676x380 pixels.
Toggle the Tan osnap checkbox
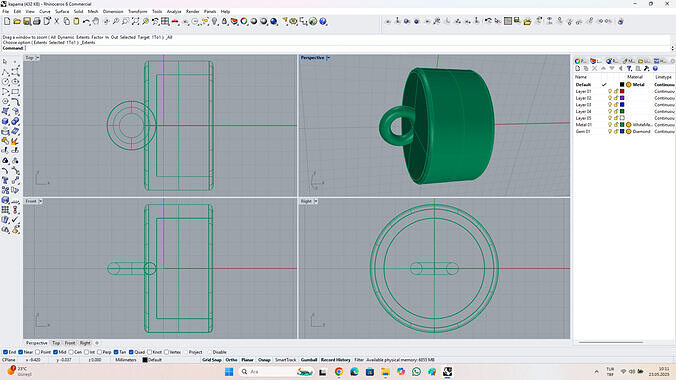(x=116, y=352)
